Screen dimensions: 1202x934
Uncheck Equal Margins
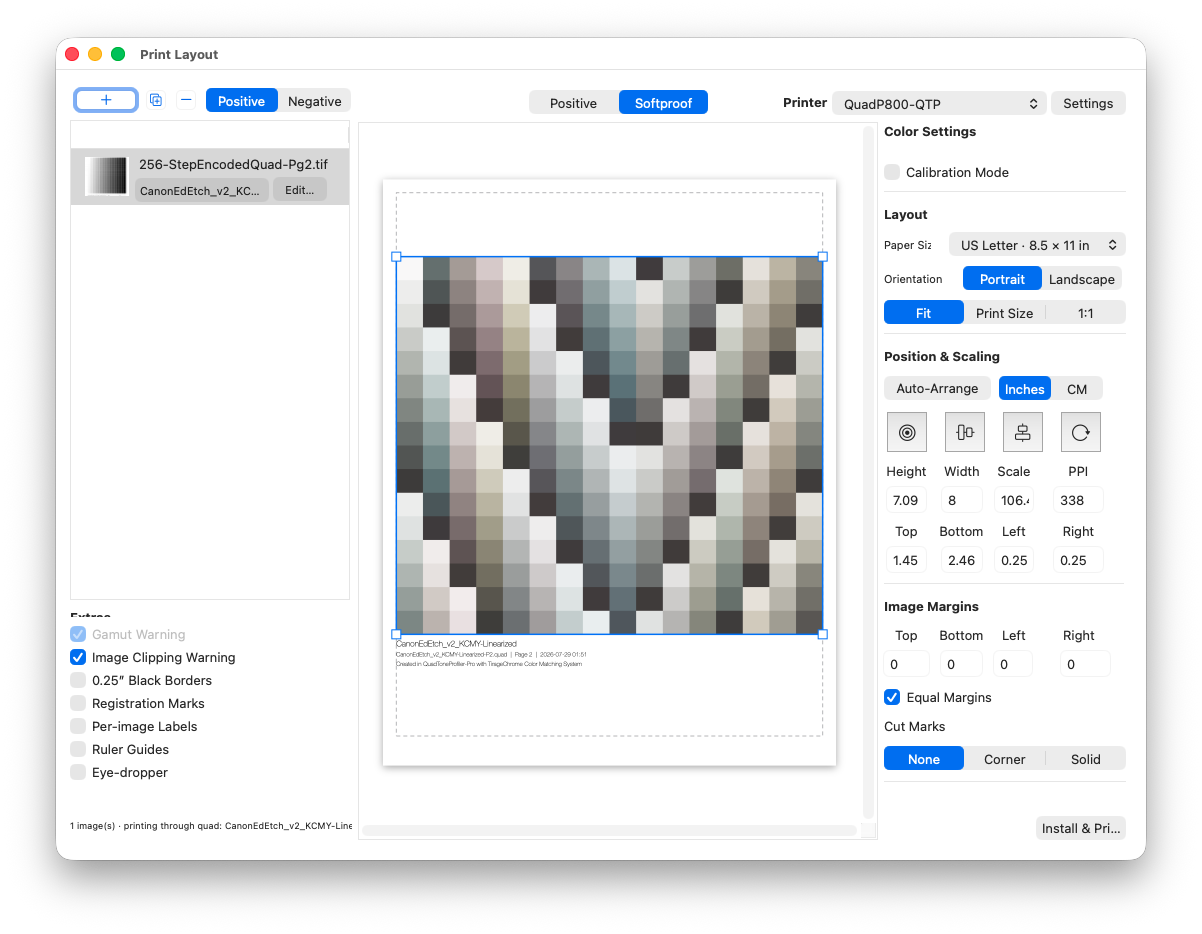[x=892, y=697]
